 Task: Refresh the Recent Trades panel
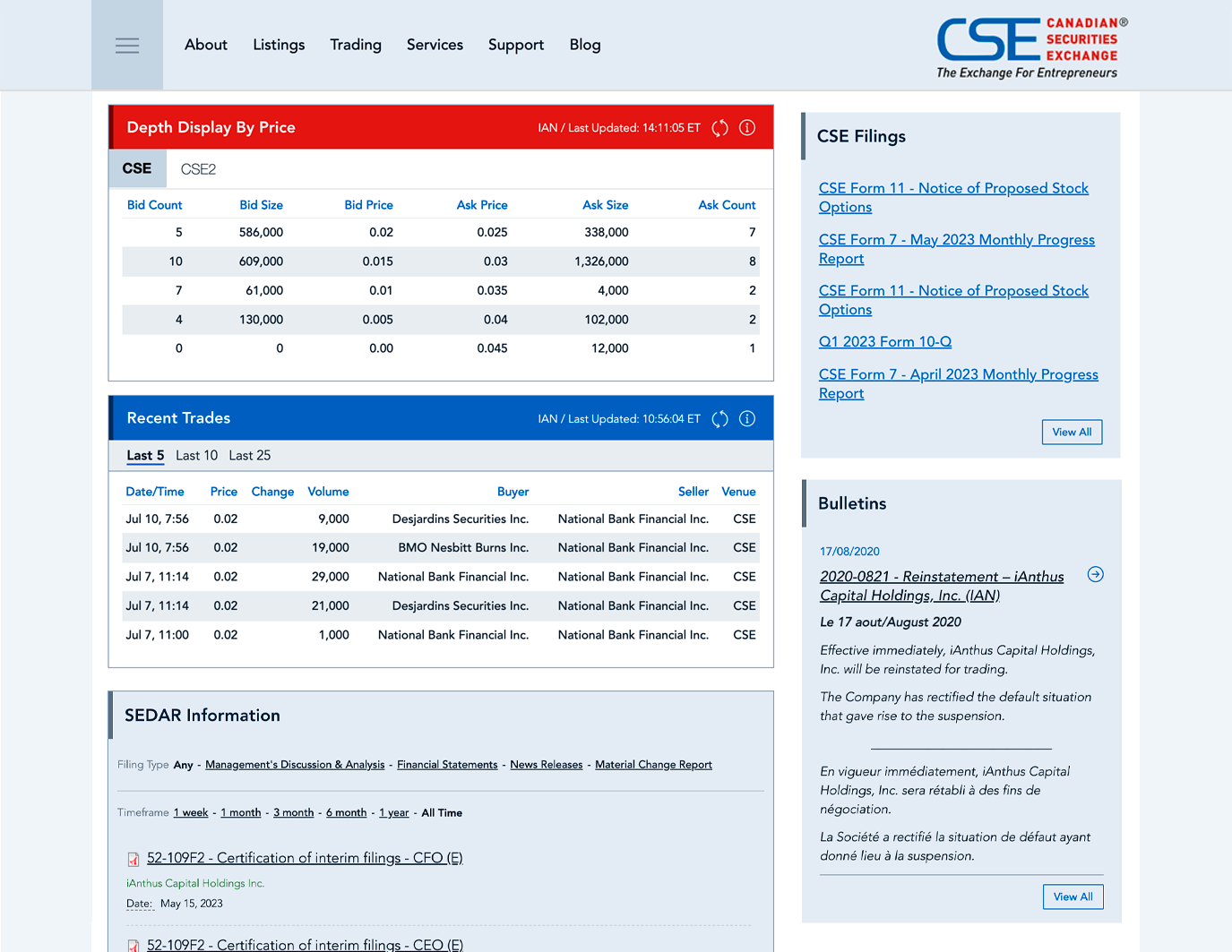[x=719, y=419]
